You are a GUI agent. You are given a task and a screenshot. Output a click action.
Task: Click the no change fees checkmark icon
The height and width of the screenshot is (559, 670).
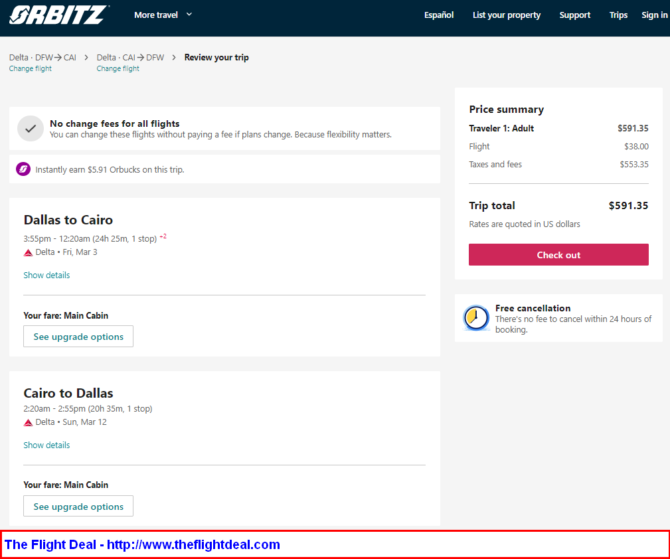[x=30, y=128]
